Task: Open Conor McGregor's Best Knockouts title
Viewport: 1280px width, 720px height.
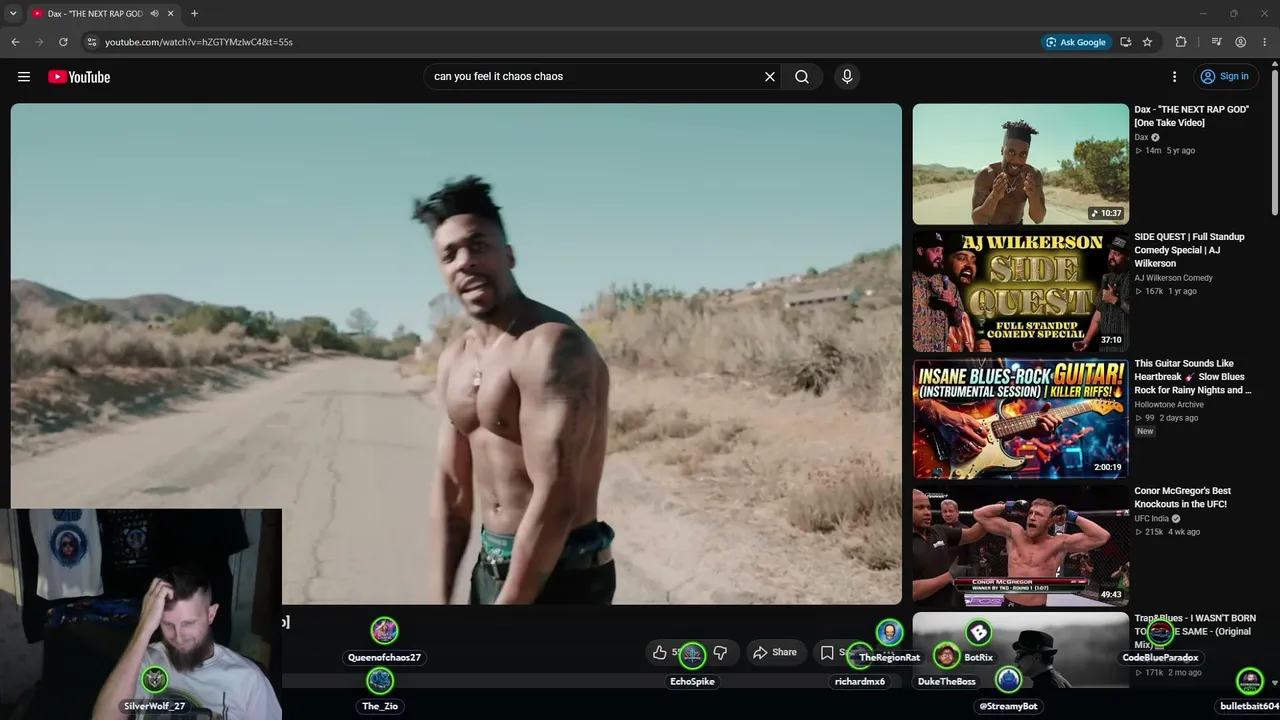Action: click(1183, 497)
